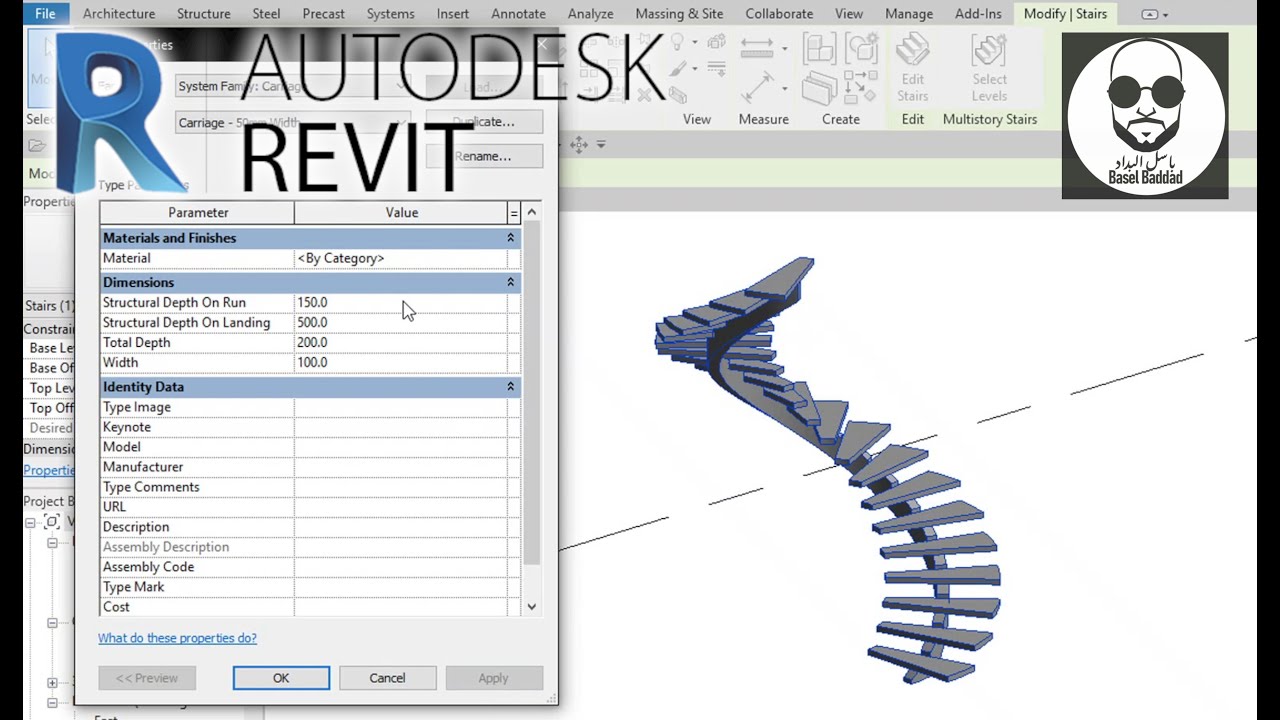Click the Create Similar icon

click(x=861, y=88)
